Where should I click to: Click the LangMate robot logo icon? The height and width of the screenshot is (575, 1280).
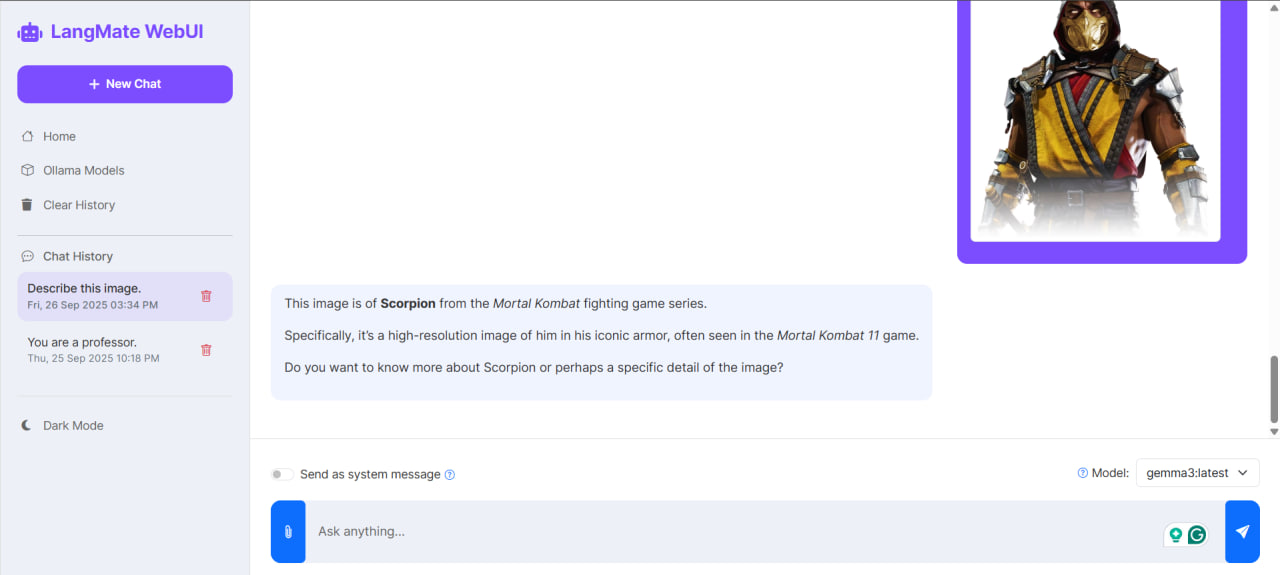30,32
